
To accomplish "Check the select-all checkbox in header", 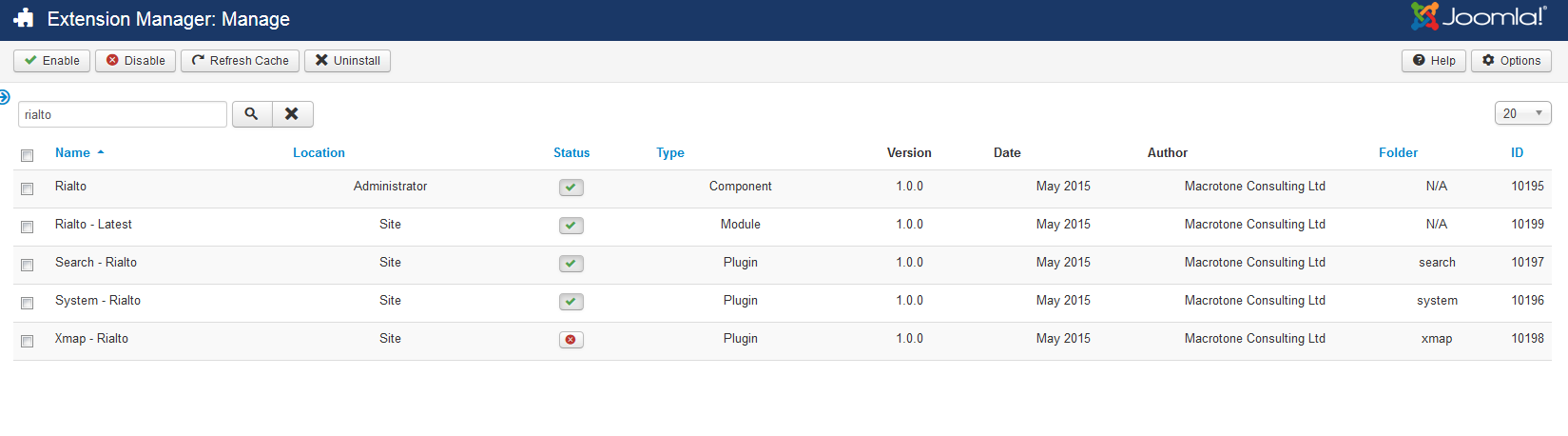I will [x=27, y=155].
